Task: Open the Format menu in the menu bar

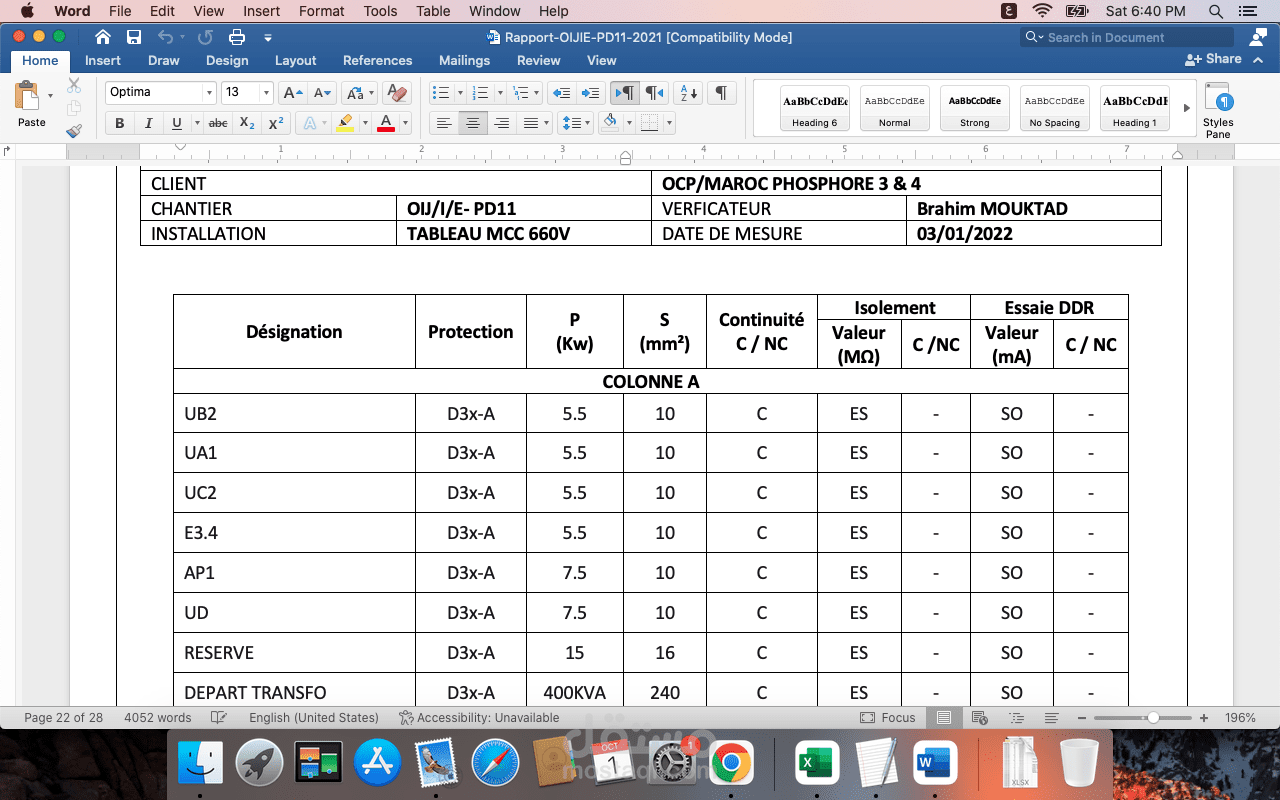Action: point(322,11)
